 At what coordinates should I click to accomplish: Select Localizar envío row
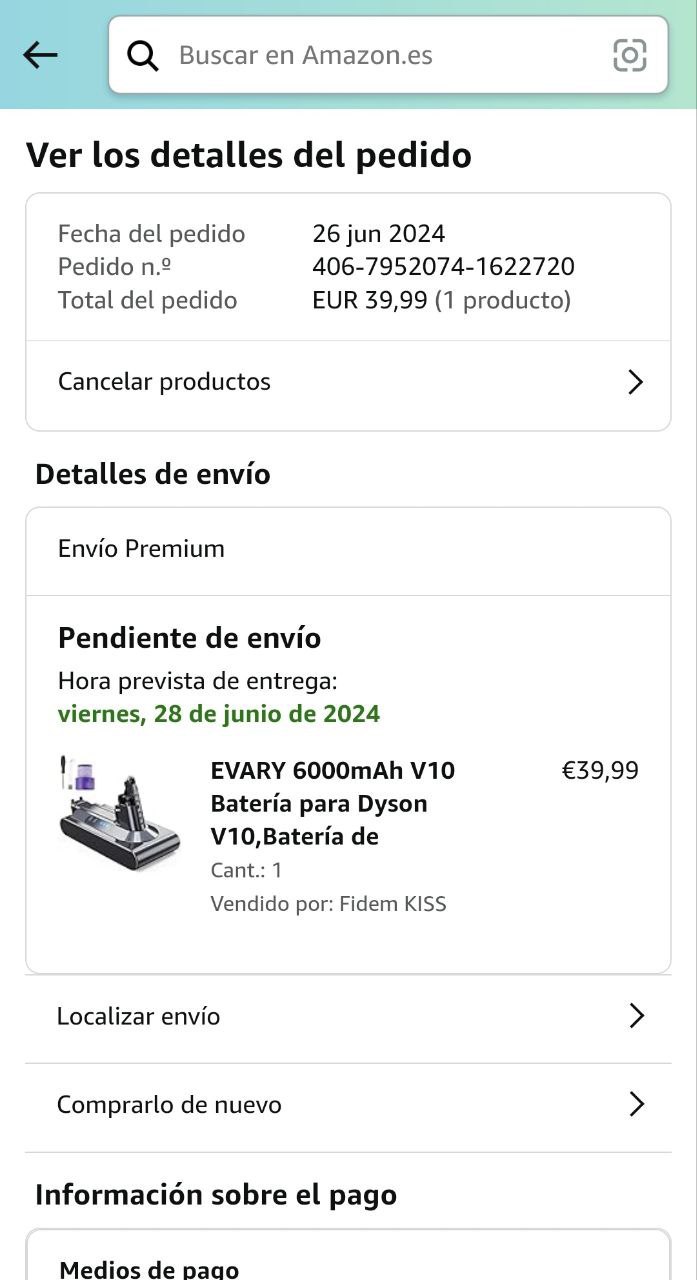348,1019
